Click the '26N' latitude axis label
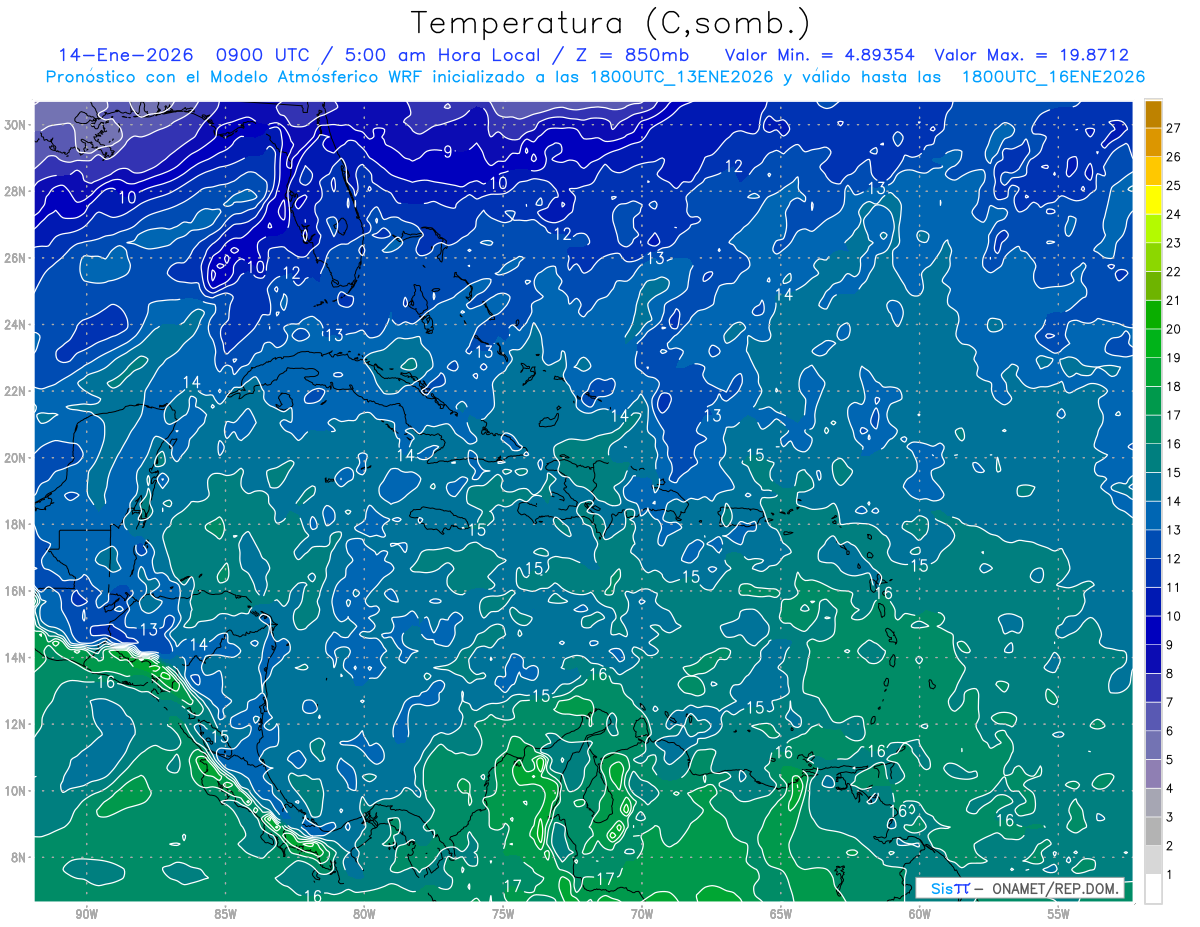 point(17,258)
